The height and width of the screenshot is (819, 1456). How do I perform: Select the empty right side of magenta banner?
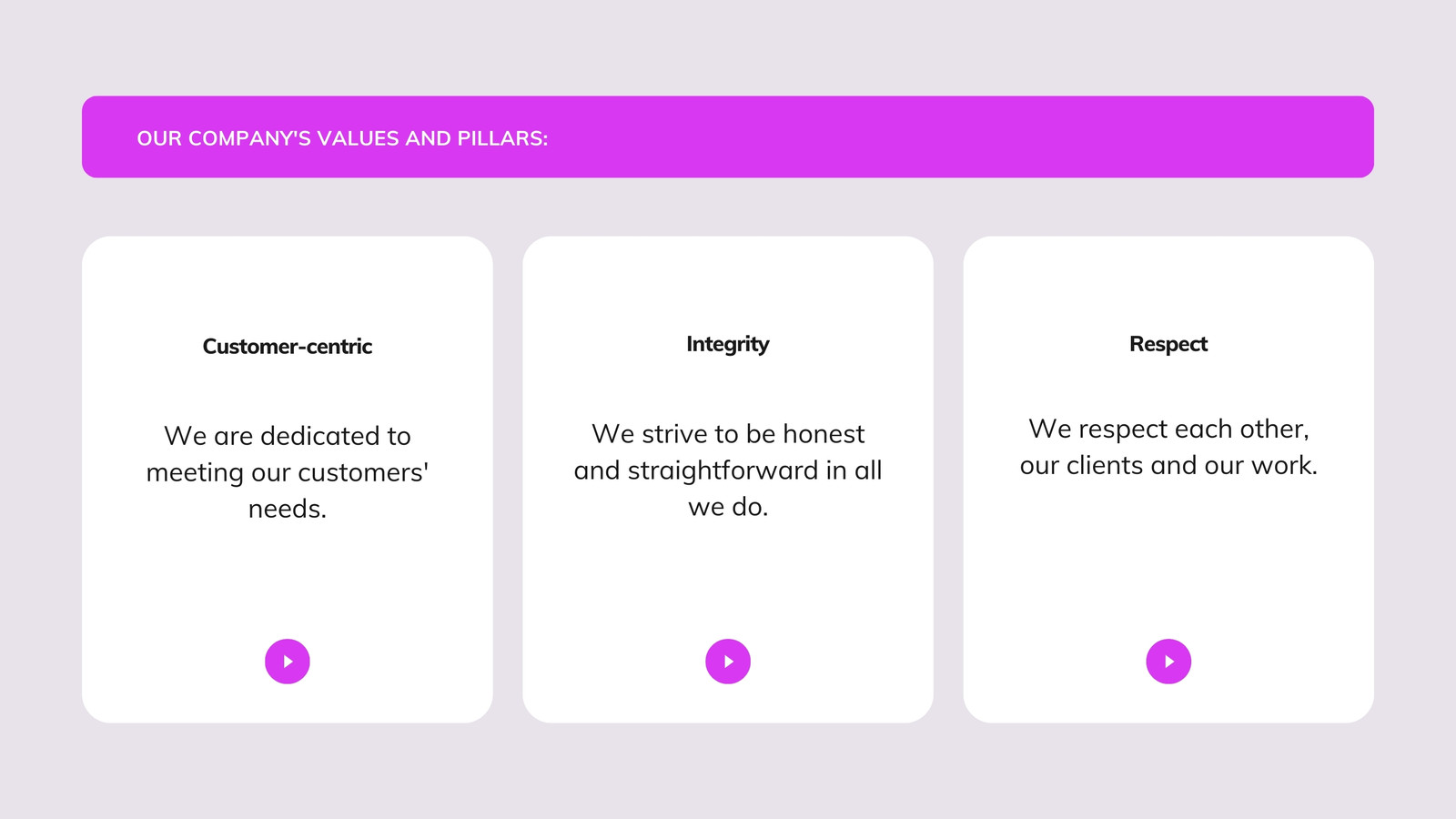click(1001, 136)
